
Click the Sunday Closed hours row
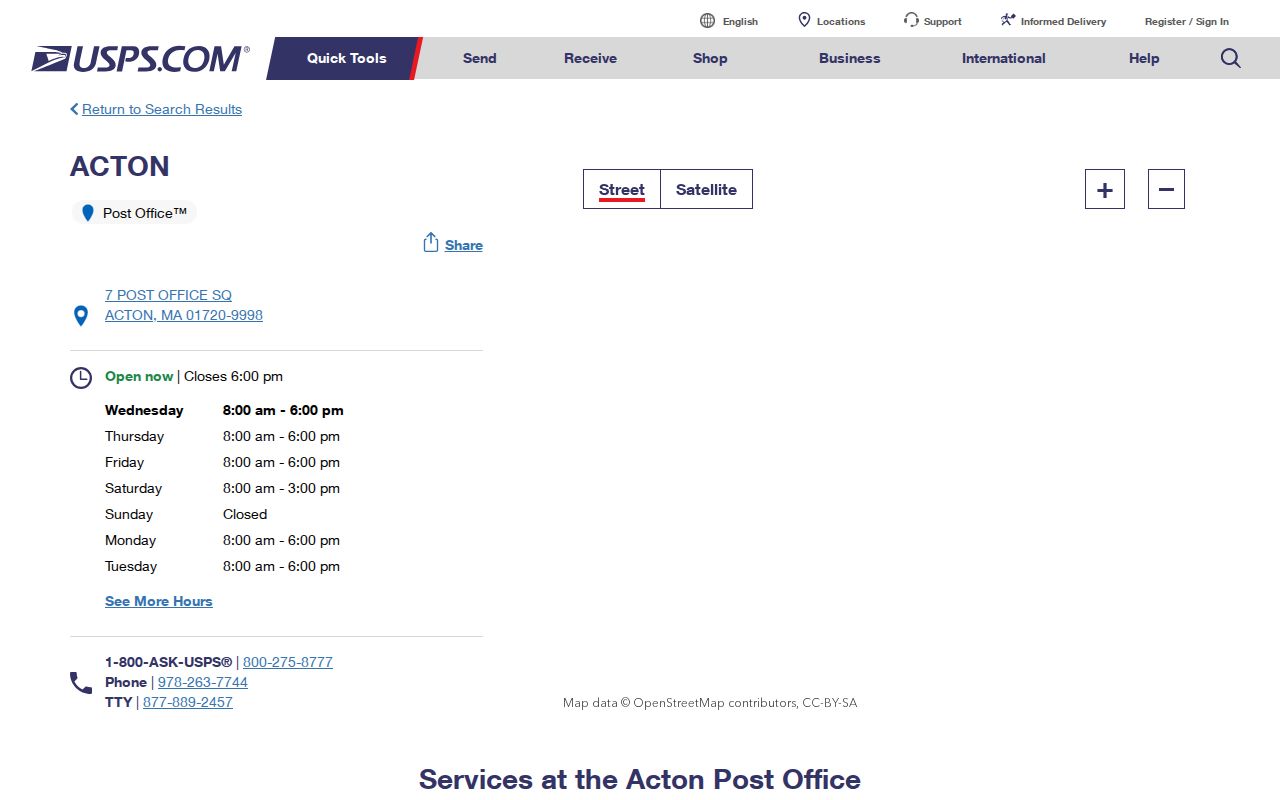click(x=186, y=514)
